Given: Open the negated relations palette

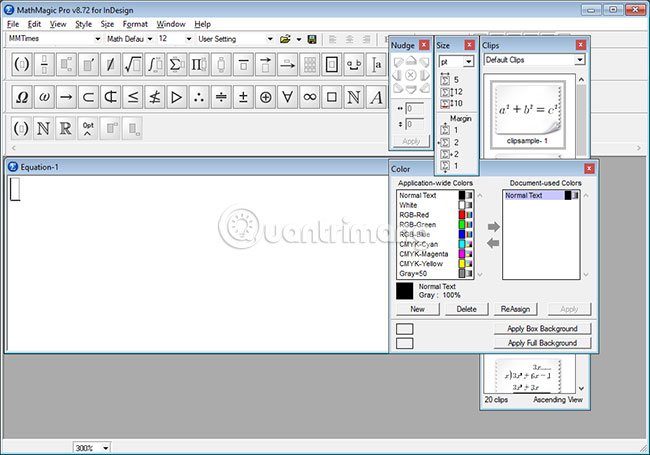Looking at the screenshot, I should [x=155, y=97].
